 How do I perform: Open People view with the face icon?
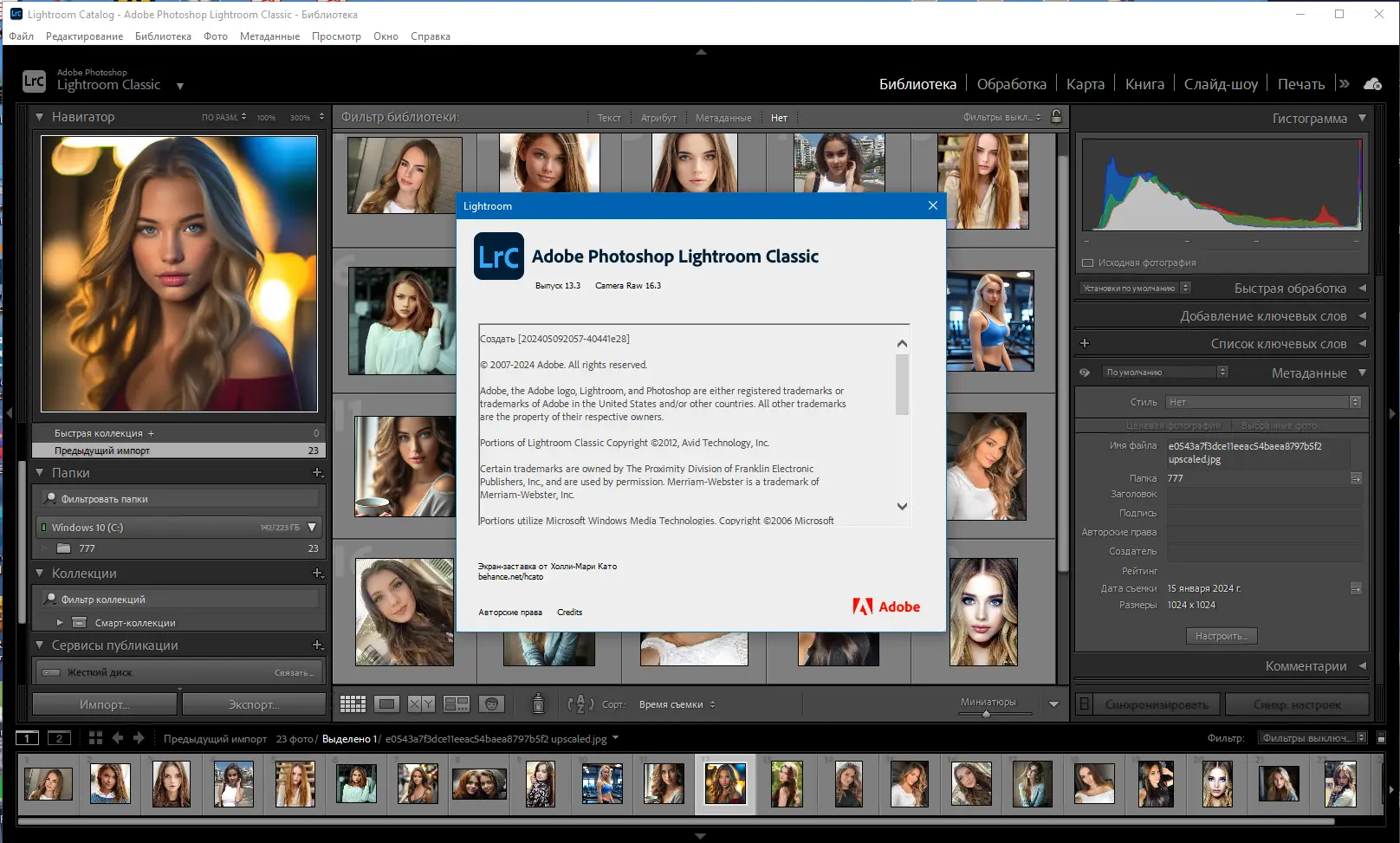tap(492, 704)
